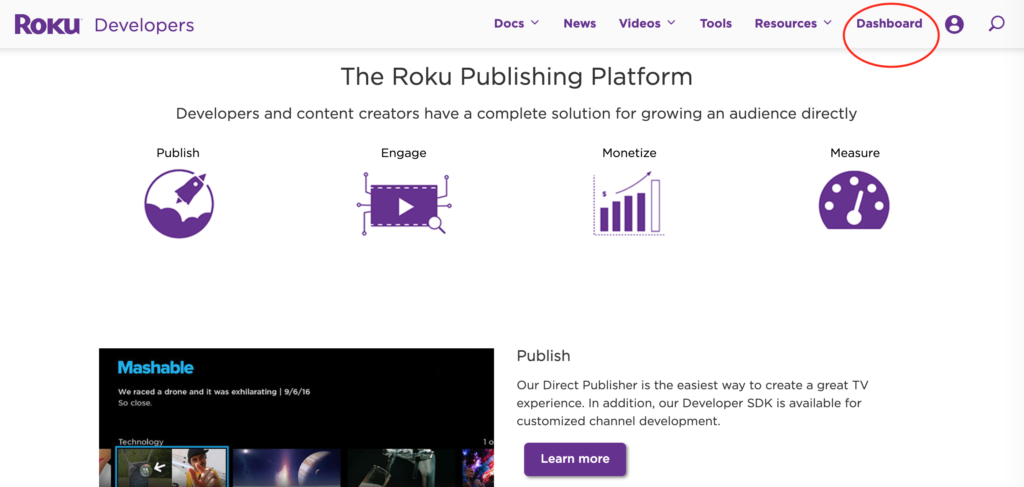
Task: Expand the Docs dropdown menu
Action: point(516,24)
